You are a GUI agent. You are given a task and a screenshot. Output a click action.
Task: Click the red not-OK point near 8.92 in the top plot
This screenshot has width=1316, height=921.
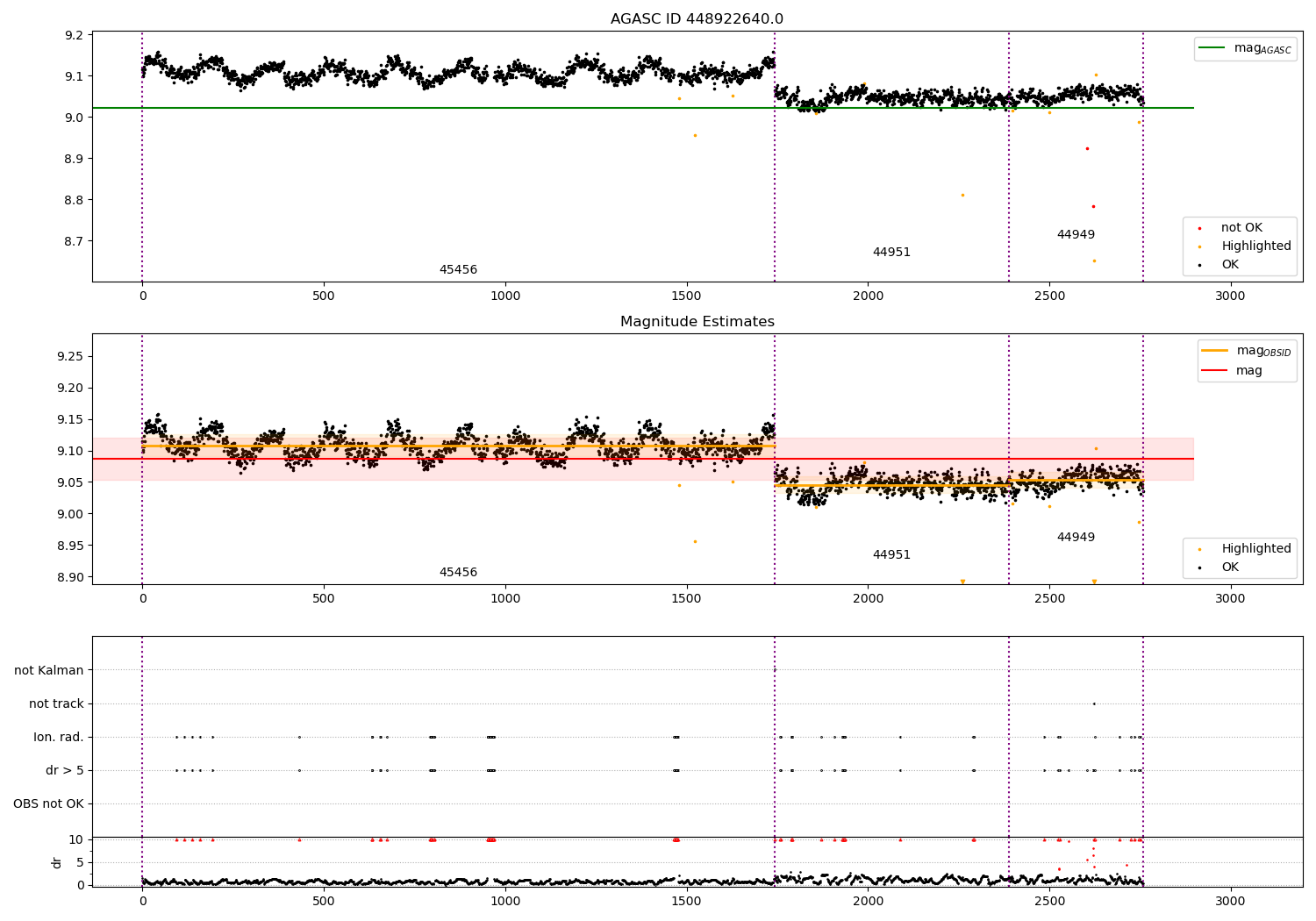pyautogui.click(x=1087, y=148)
